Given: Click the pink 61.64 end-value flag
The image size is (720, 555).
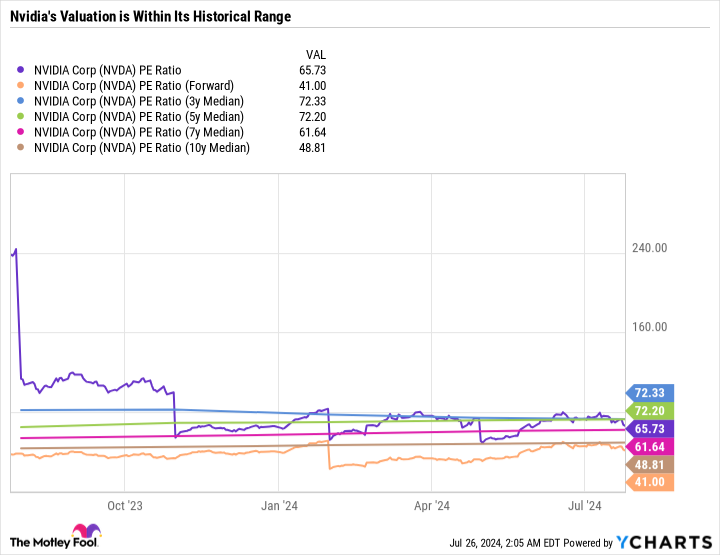Looking at the screenshot, I should coord(650,447).
